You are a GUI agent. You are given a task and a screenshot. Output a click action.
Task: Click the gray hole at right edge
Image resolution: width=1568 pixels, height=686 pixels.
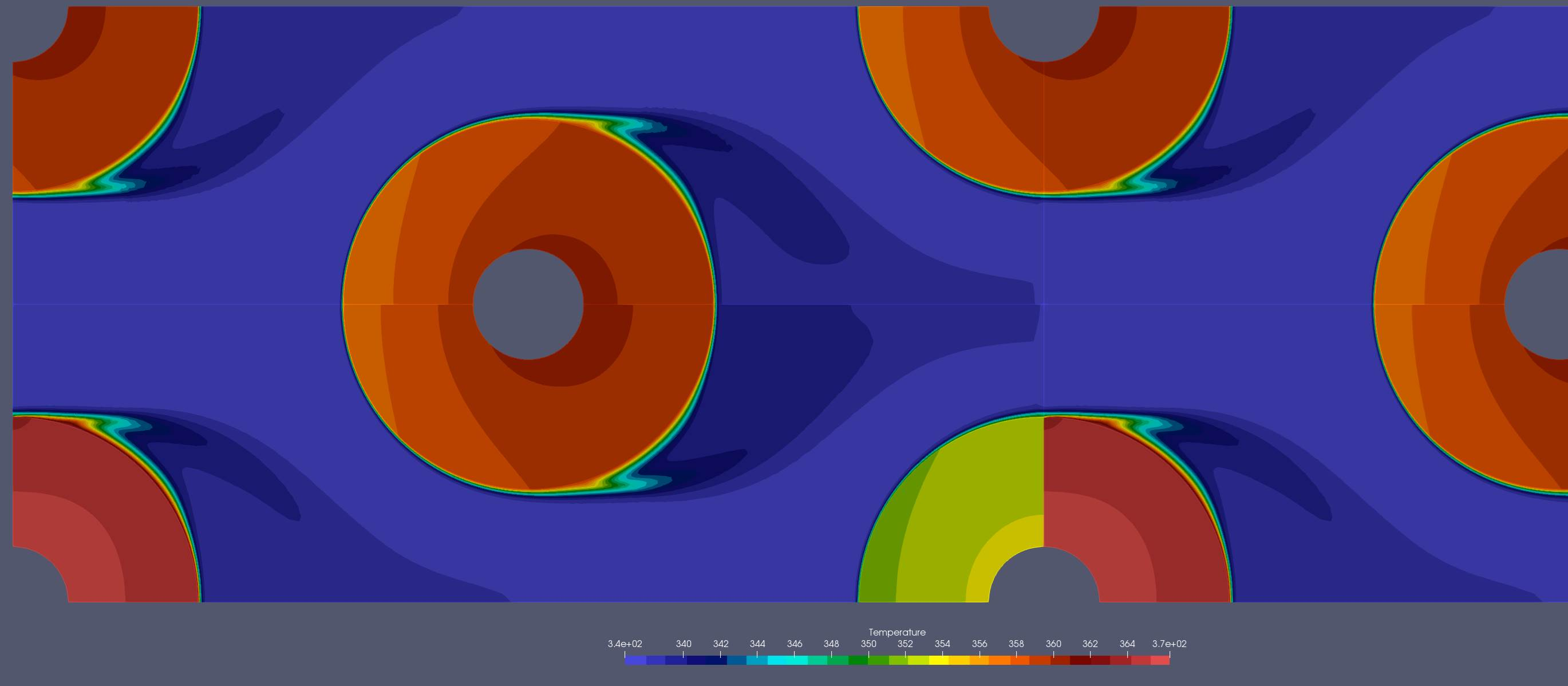pyautogui.click(x=1540, y=304)
